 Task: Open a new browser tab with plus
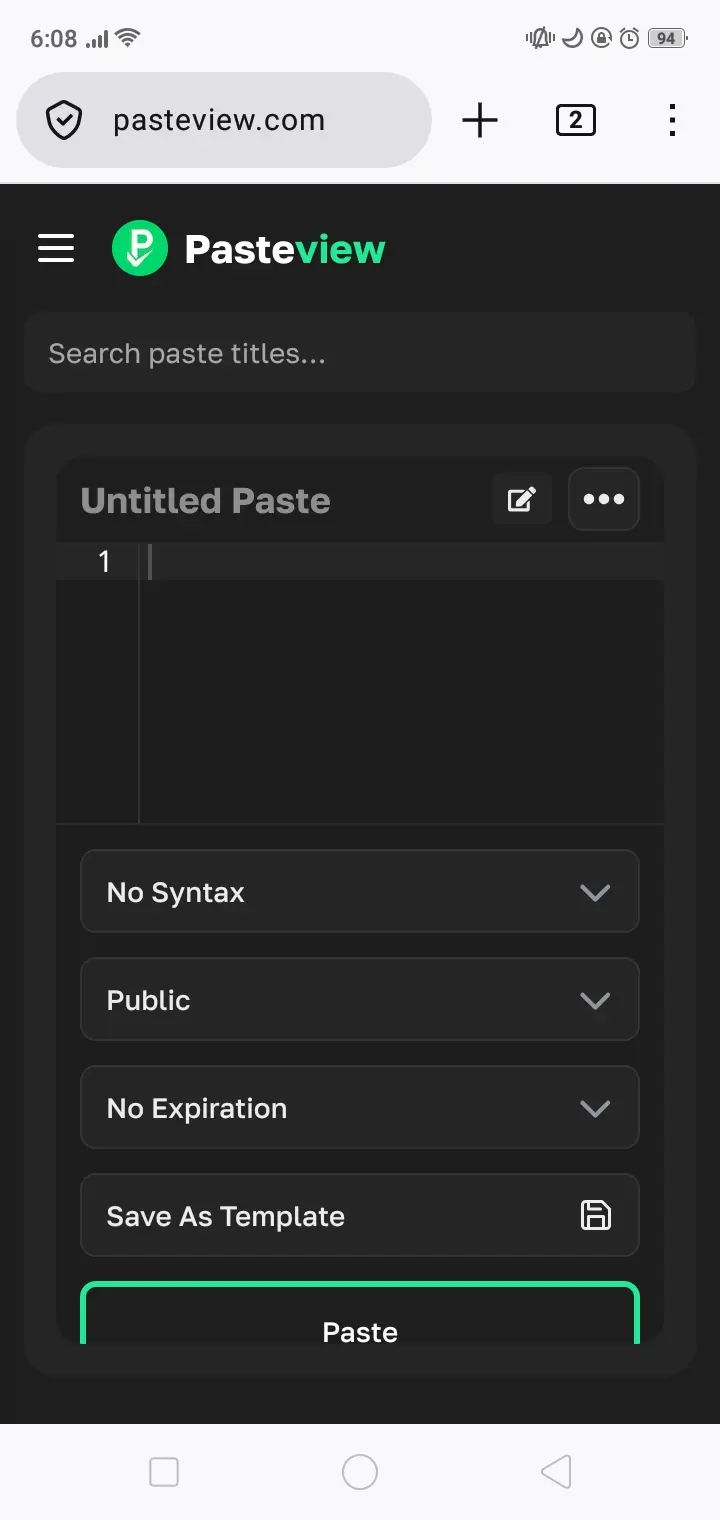480,120
